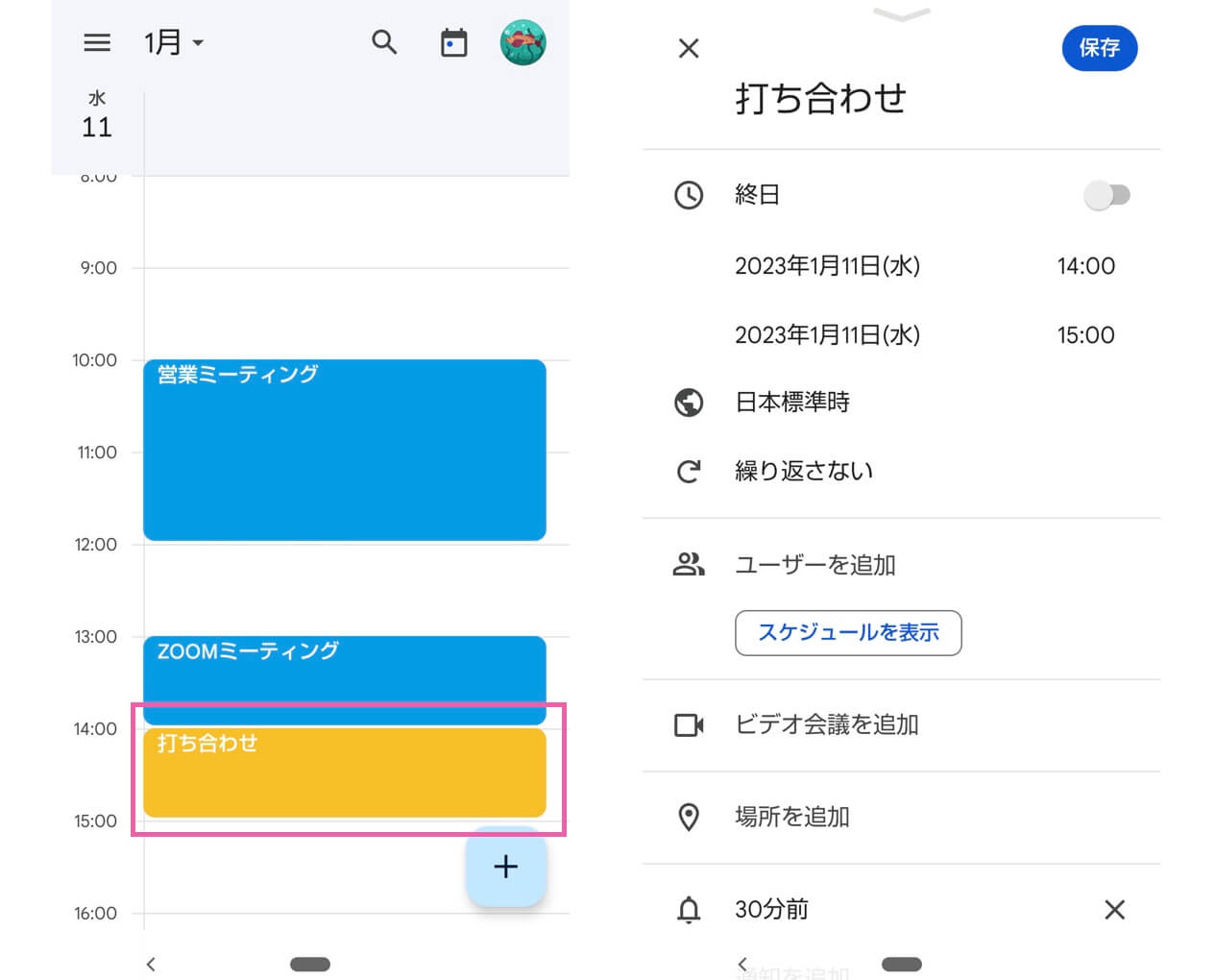
Task: Click the notification bell icon
Action: coord(689,909)
